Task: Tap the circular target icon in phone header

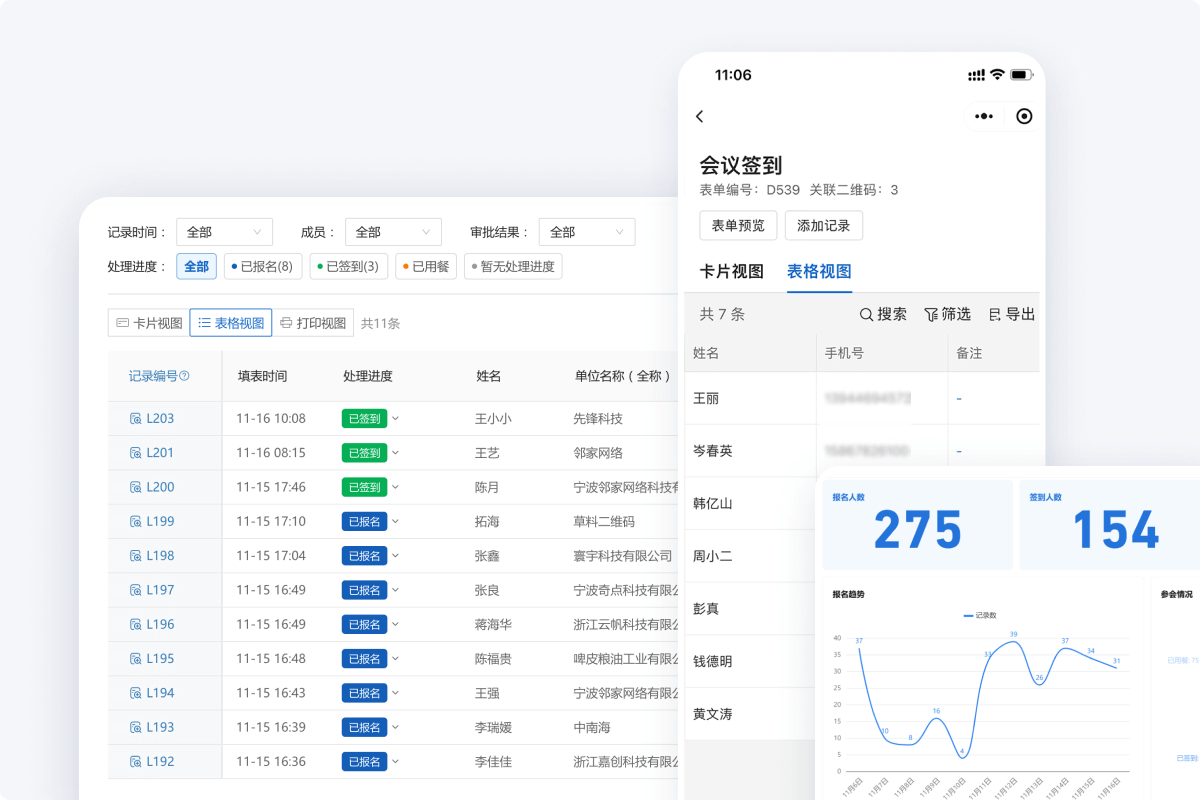Action: (x=1024, y=117)
